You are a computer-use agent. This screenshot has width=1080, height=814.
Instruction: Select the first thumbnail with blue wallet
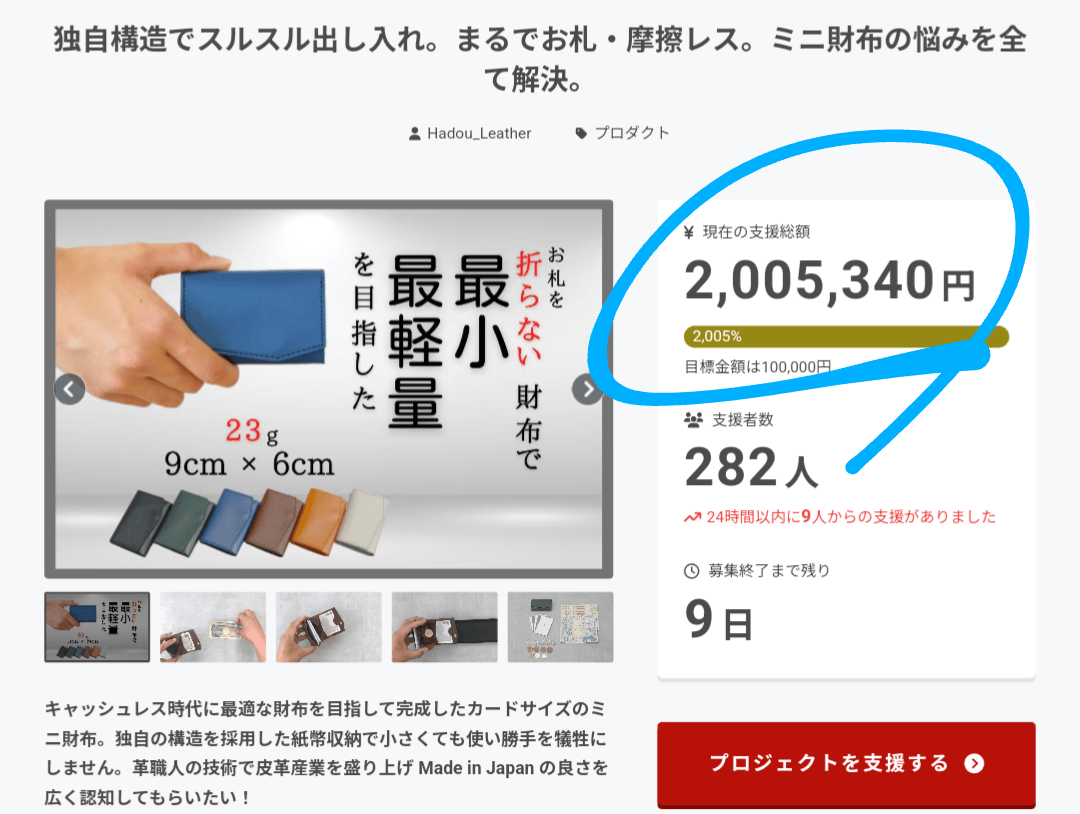coord(97,627)
